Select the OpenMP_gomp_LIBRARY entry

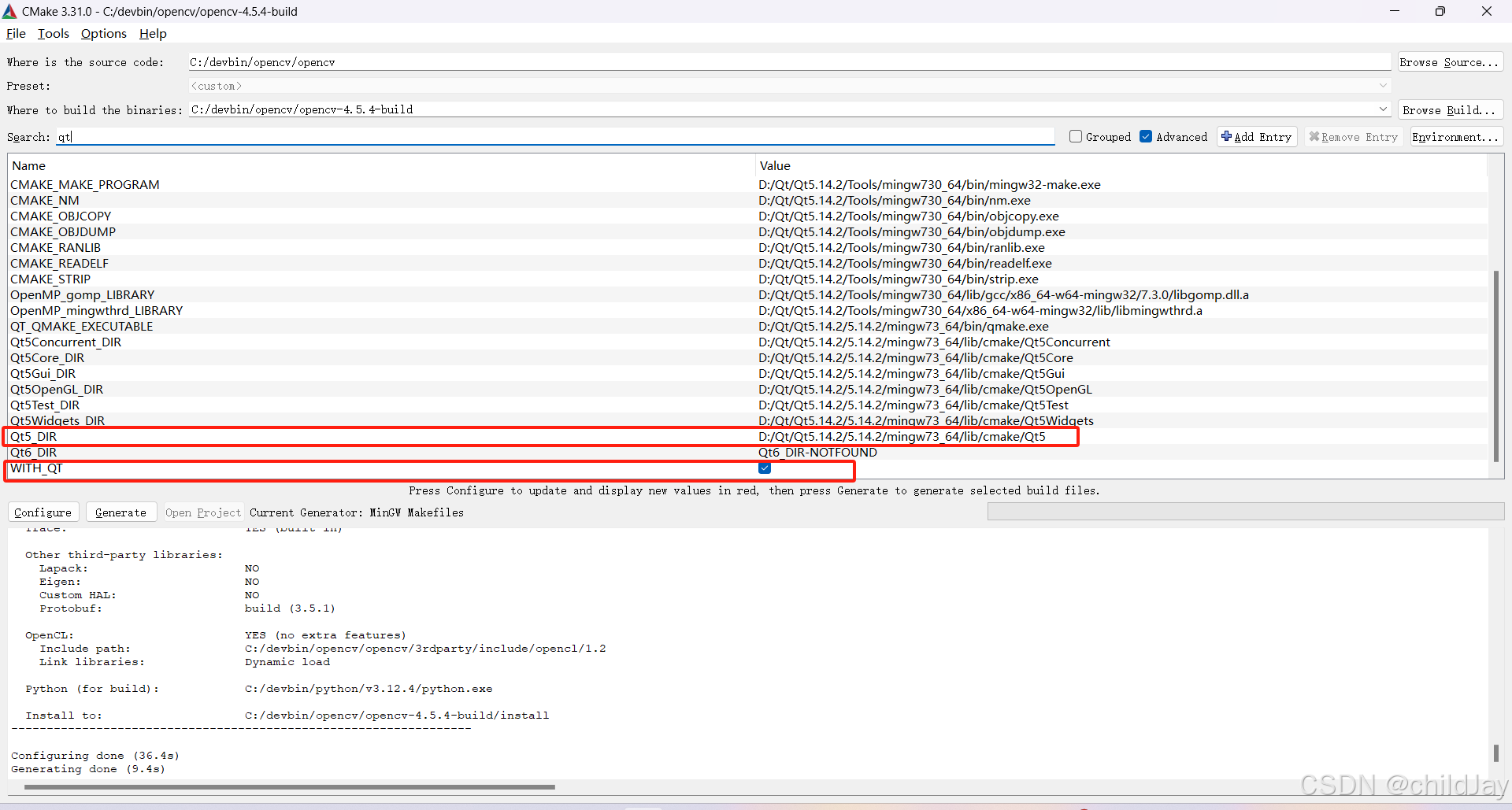click(x=83, y=295)
